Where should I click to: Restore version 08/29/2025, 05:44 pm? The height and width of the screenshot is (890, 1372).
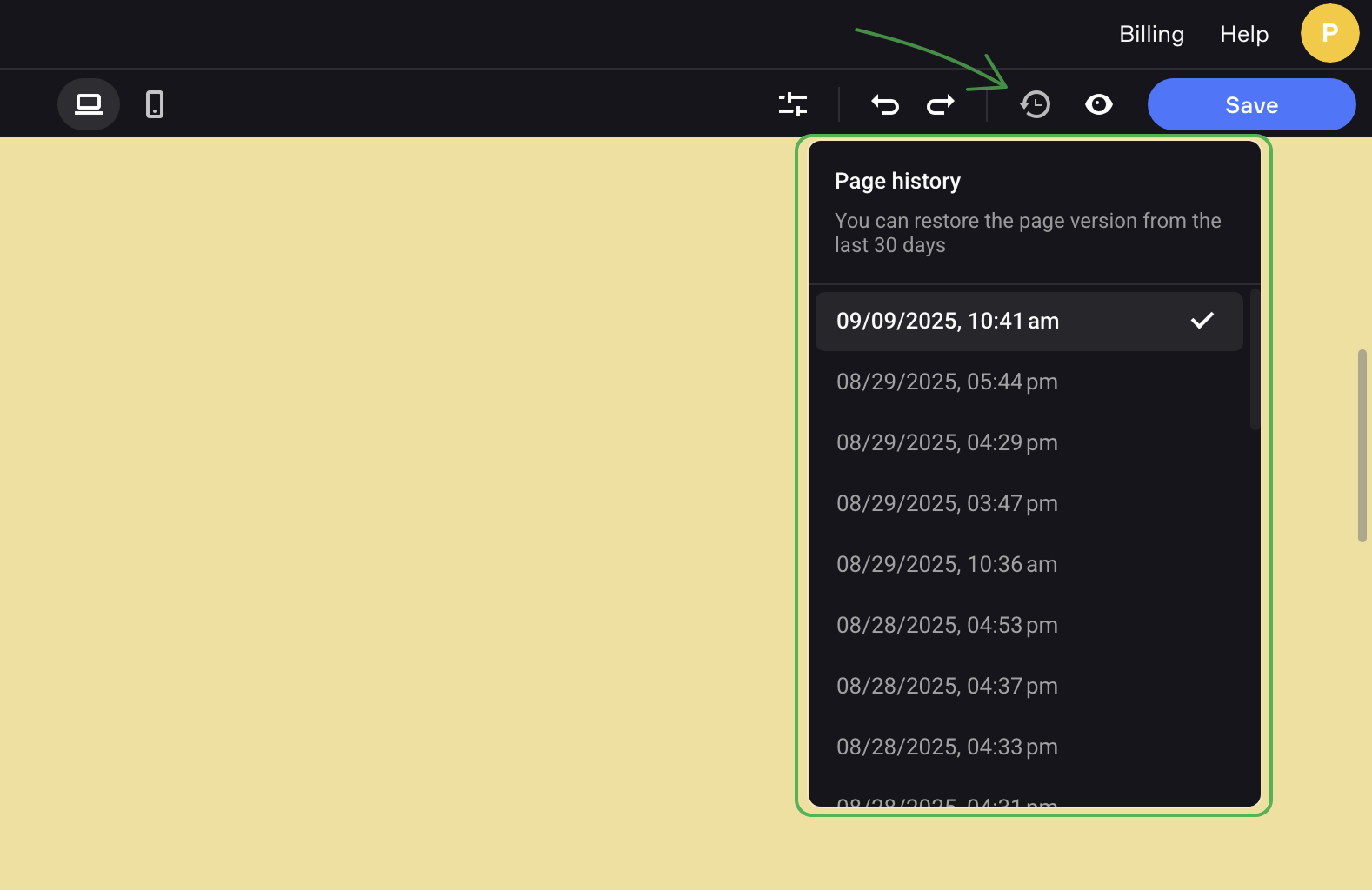[x=947, y=382]
